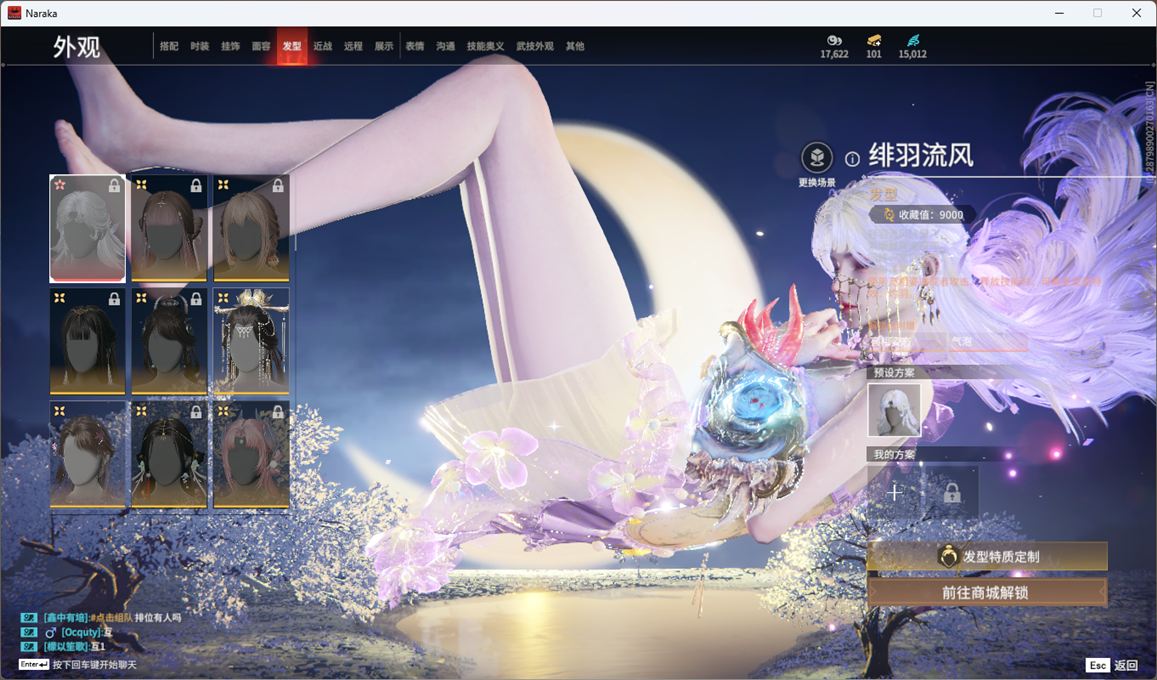Click the 气泡 option field
This screenshot has width=1157, height=680.
click(988, 341)
